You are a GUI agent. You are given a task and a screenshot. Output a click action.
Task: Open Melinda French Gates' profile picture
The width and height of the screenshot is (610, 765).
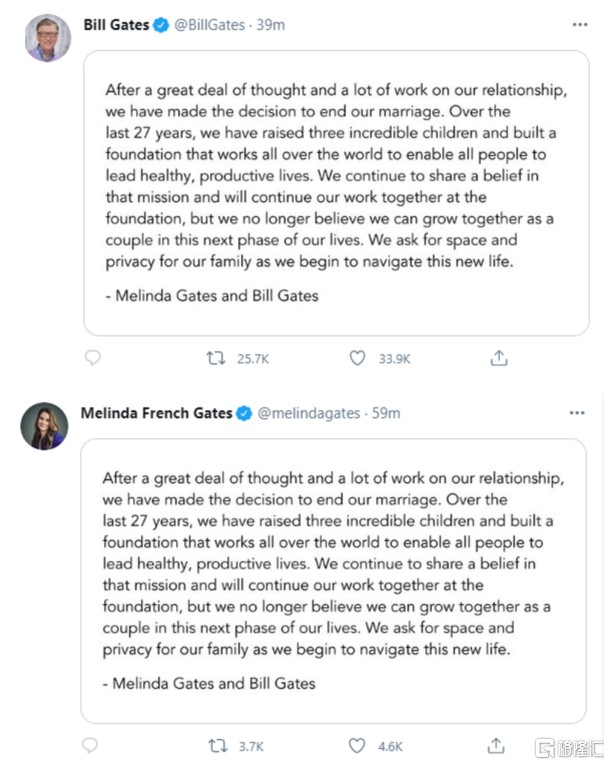[x=44, y=427]
